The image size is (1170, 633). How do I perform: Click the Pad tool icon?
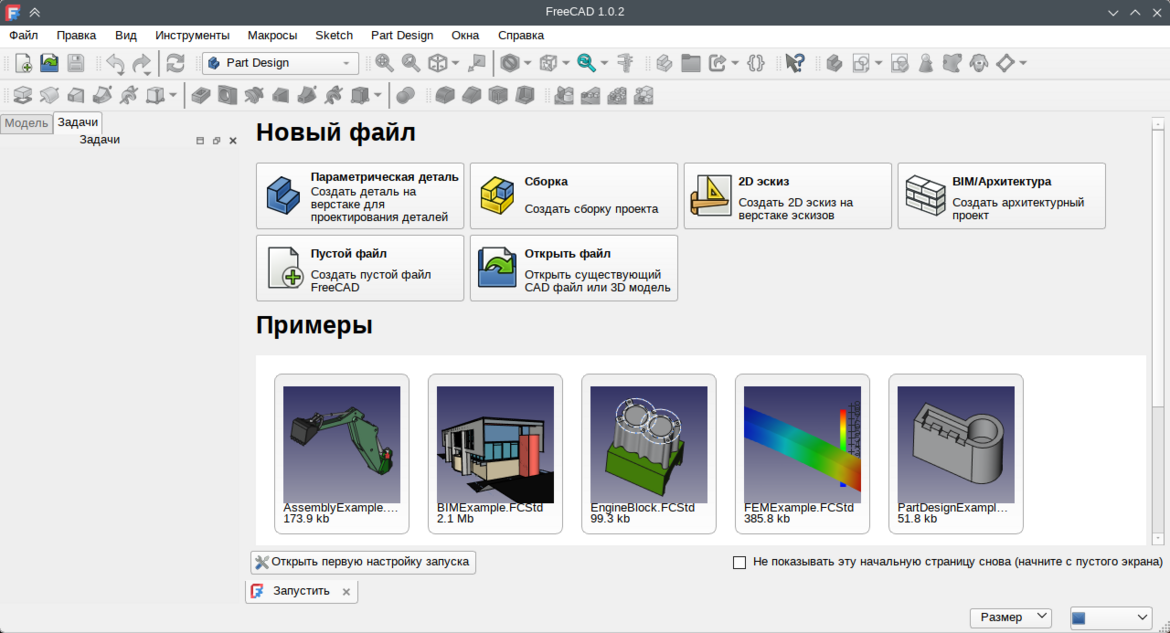tap(22, 96)
